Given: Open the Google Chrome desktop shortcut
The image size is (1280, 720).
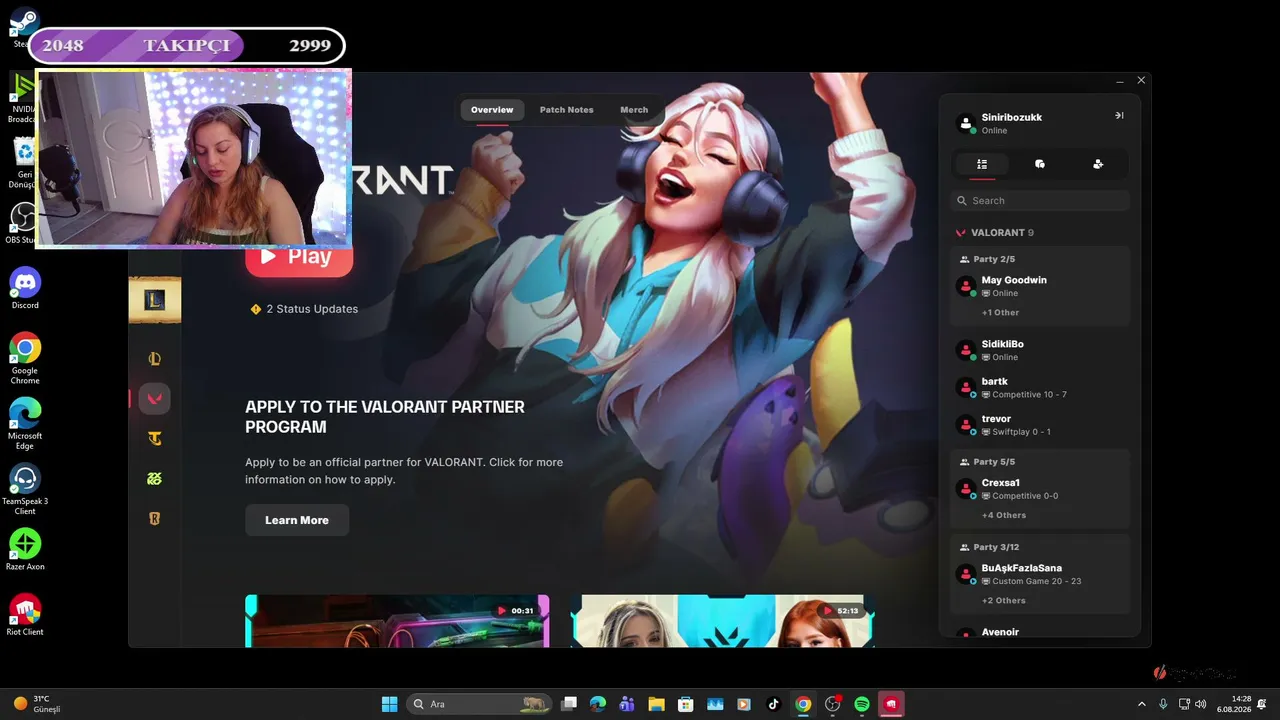Looking at the screenshot, I should pyautogui.click(x=25, y=358).
